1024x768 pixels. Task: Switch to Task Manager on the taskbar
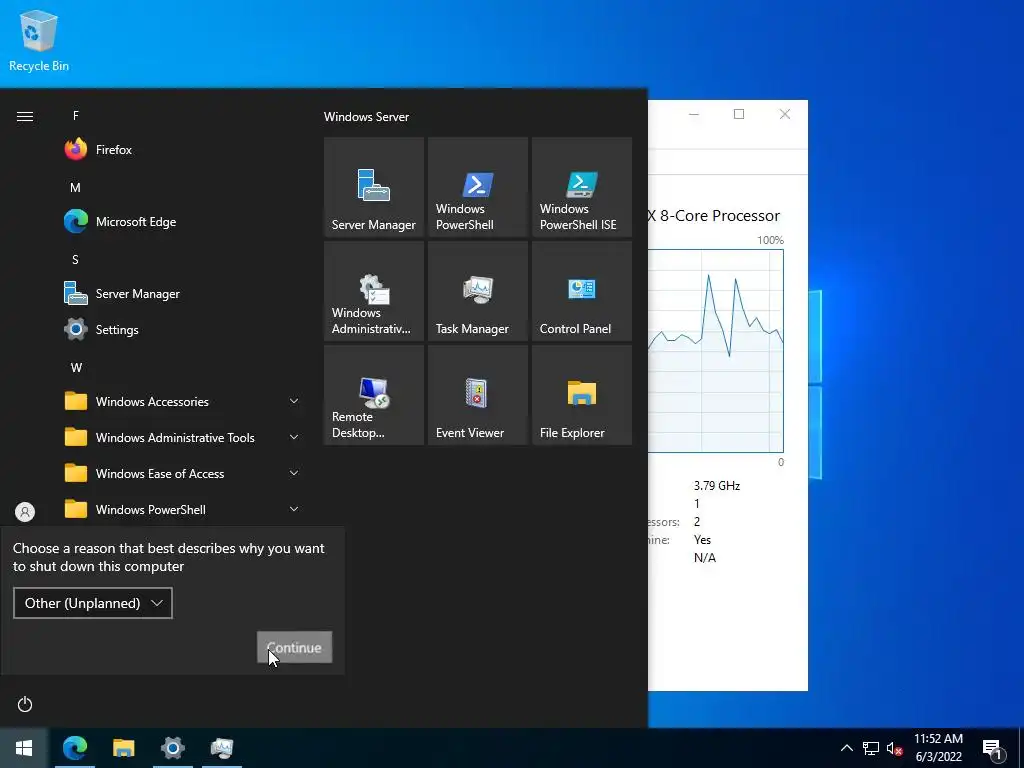click(222, 748)
